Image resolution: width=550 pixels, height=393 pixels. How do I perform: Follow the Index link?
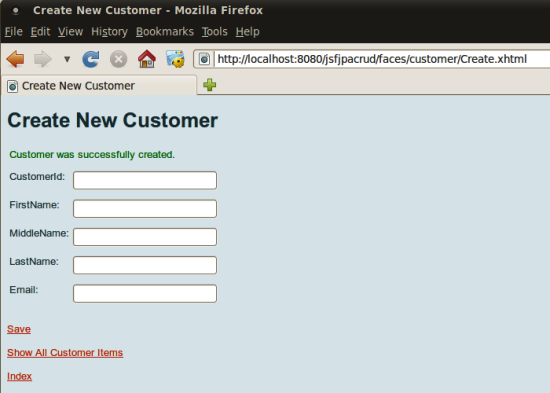[19, 376]
